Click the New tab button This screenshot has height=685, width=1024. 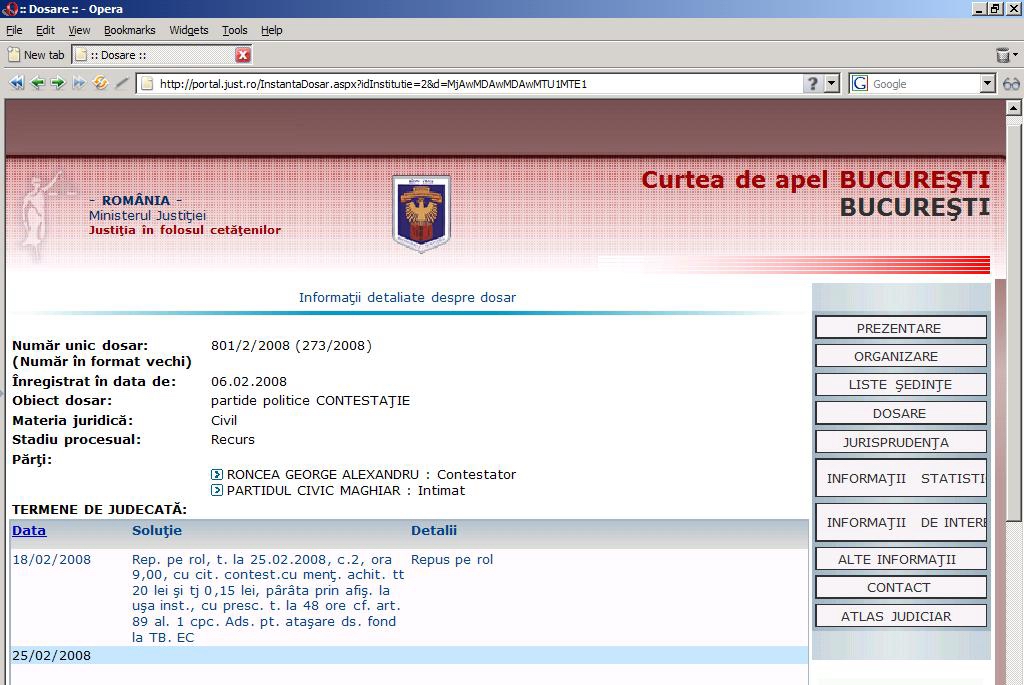pyautogui.click(x=36, y=55)
